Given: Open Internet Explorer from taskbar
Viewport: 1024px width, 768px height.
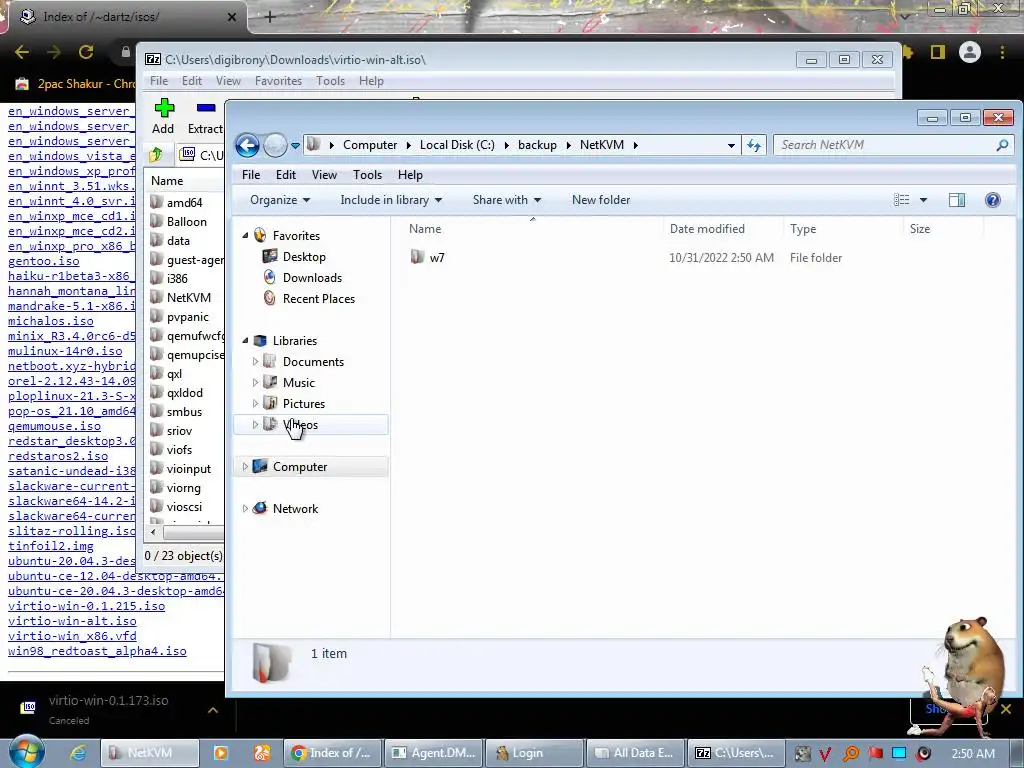Looking at the screenshot, I should click(78, 753).
